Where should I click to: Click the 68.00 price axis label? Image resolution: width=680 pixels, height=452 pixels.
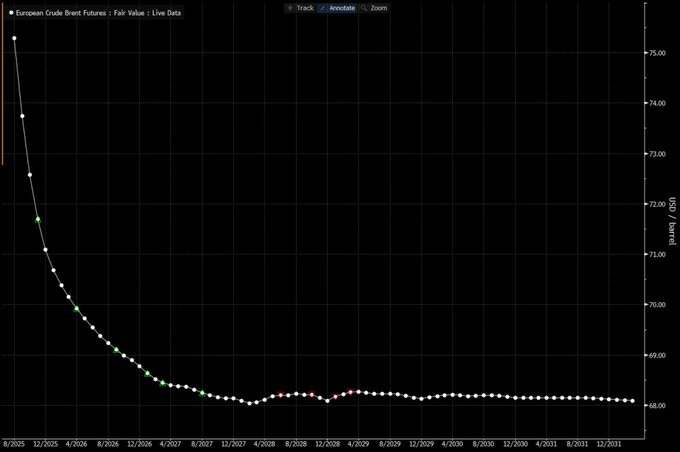click(657, 406)
